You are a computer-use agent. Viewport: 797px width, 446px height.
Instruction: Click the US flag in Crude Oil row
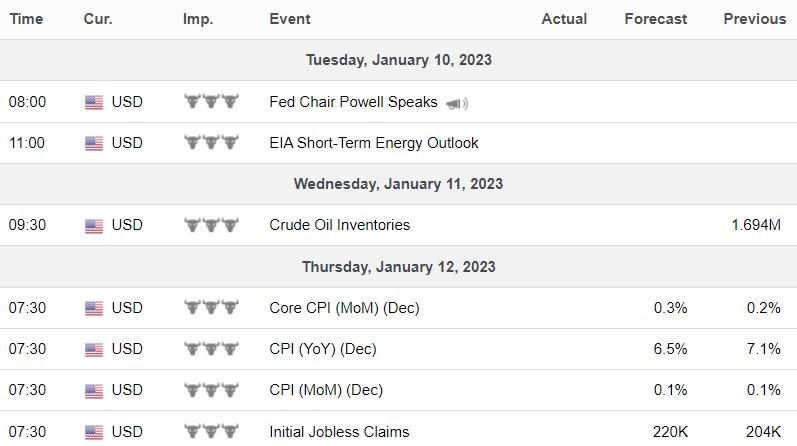(x=94, y=226)
